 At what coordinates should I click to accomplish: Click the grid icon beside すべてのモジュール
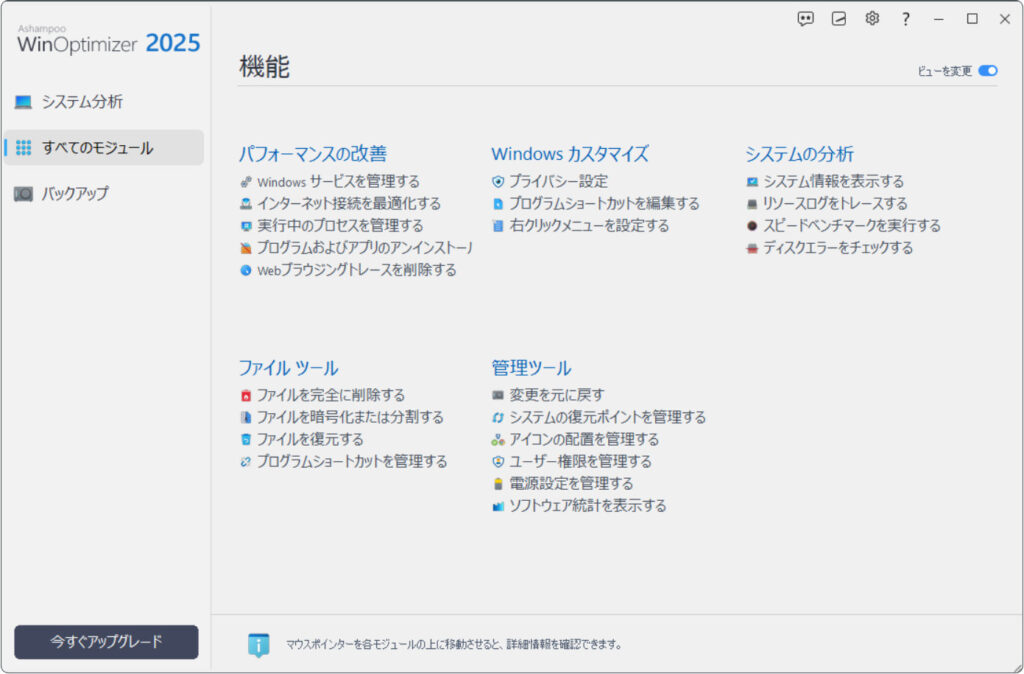(x=24, y=148)
